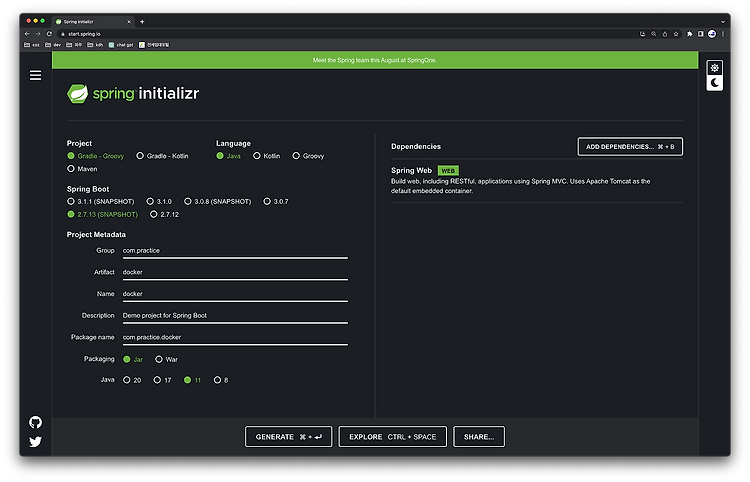
Task: Choose War packaging
Action: pyautogui.click(x=166, y=359)
